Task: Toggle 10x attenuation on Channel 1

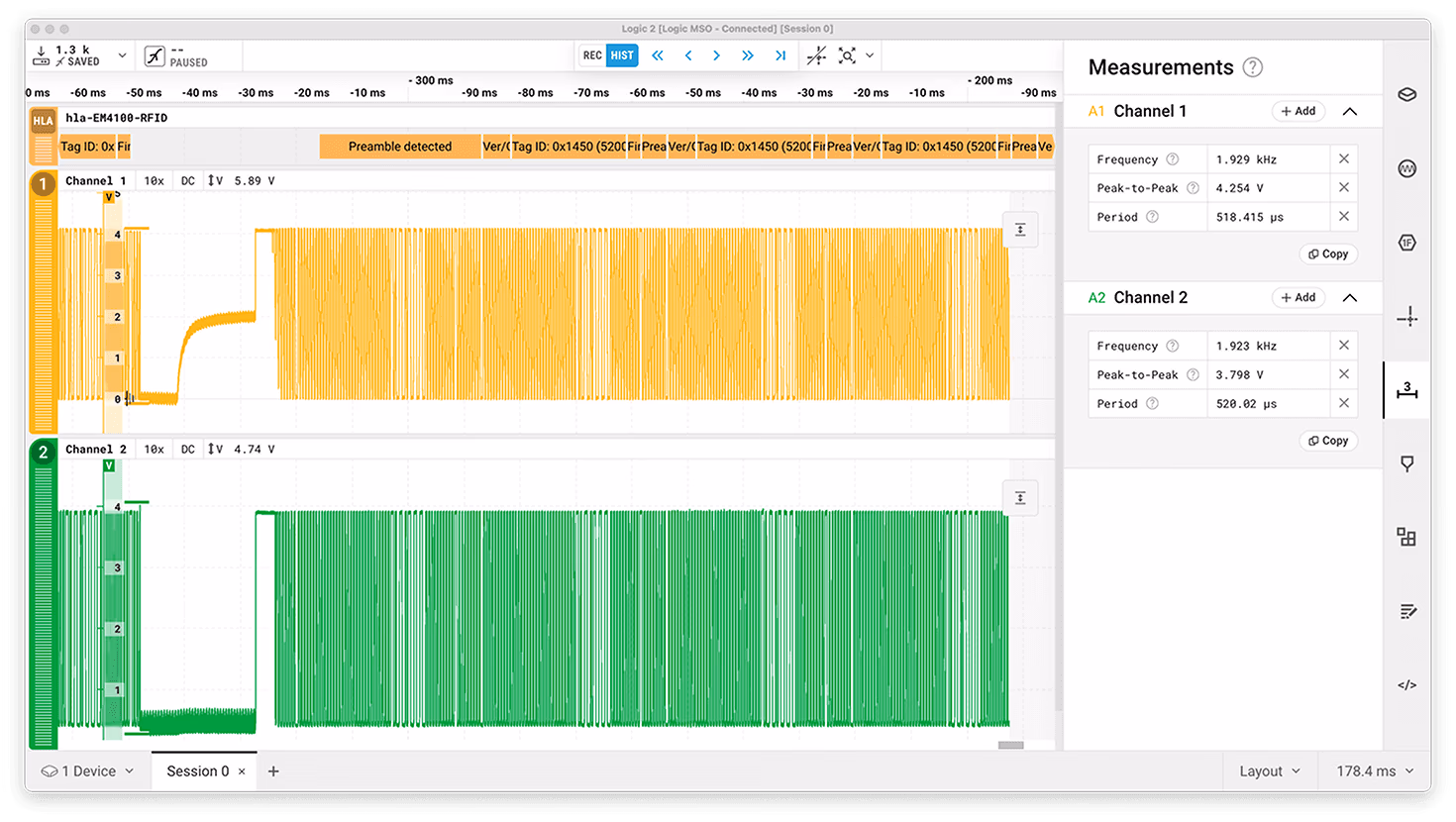Action: [154, 180]
